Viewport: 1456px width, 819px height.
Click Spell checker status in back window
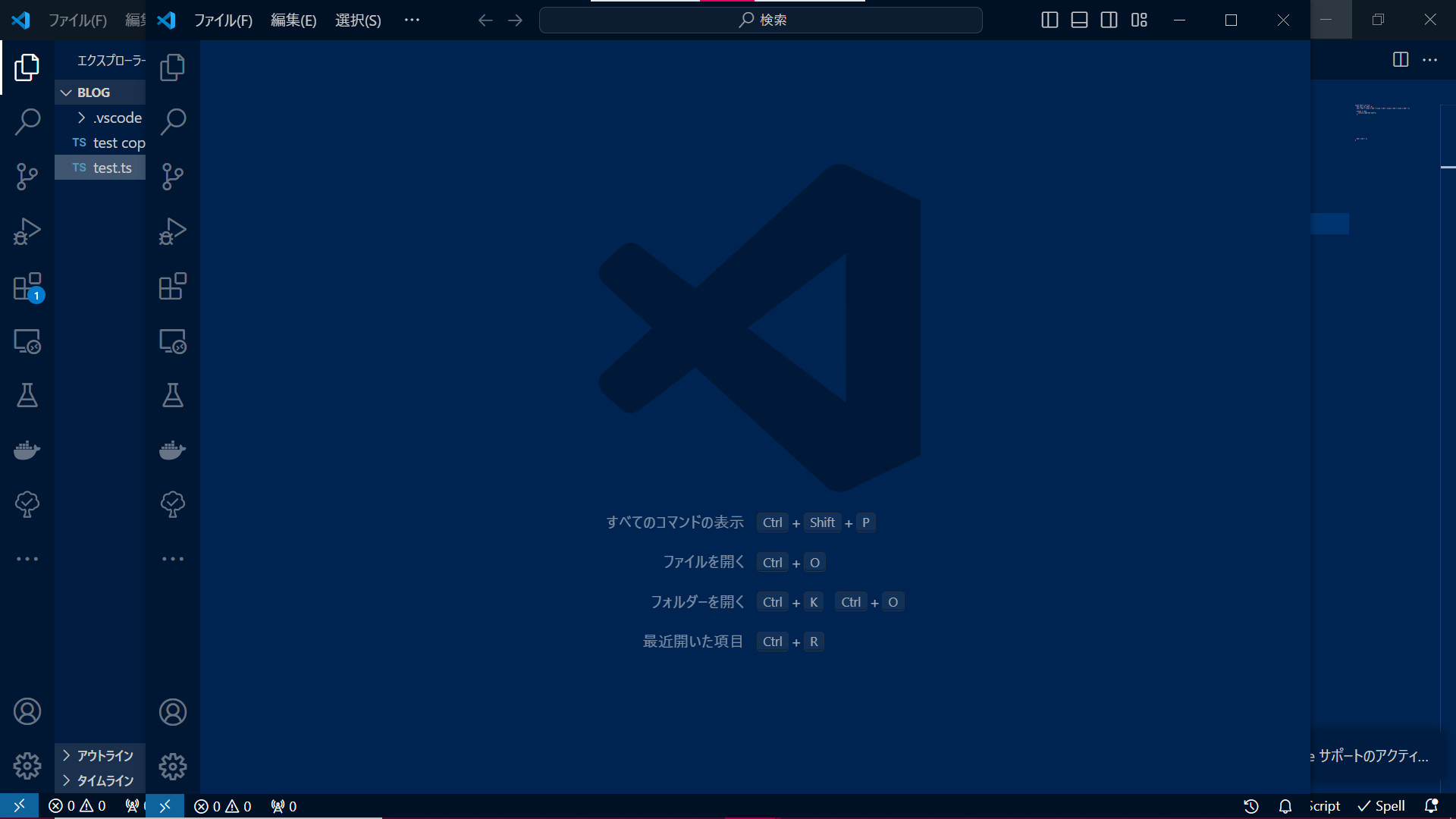click(1382, 806)
